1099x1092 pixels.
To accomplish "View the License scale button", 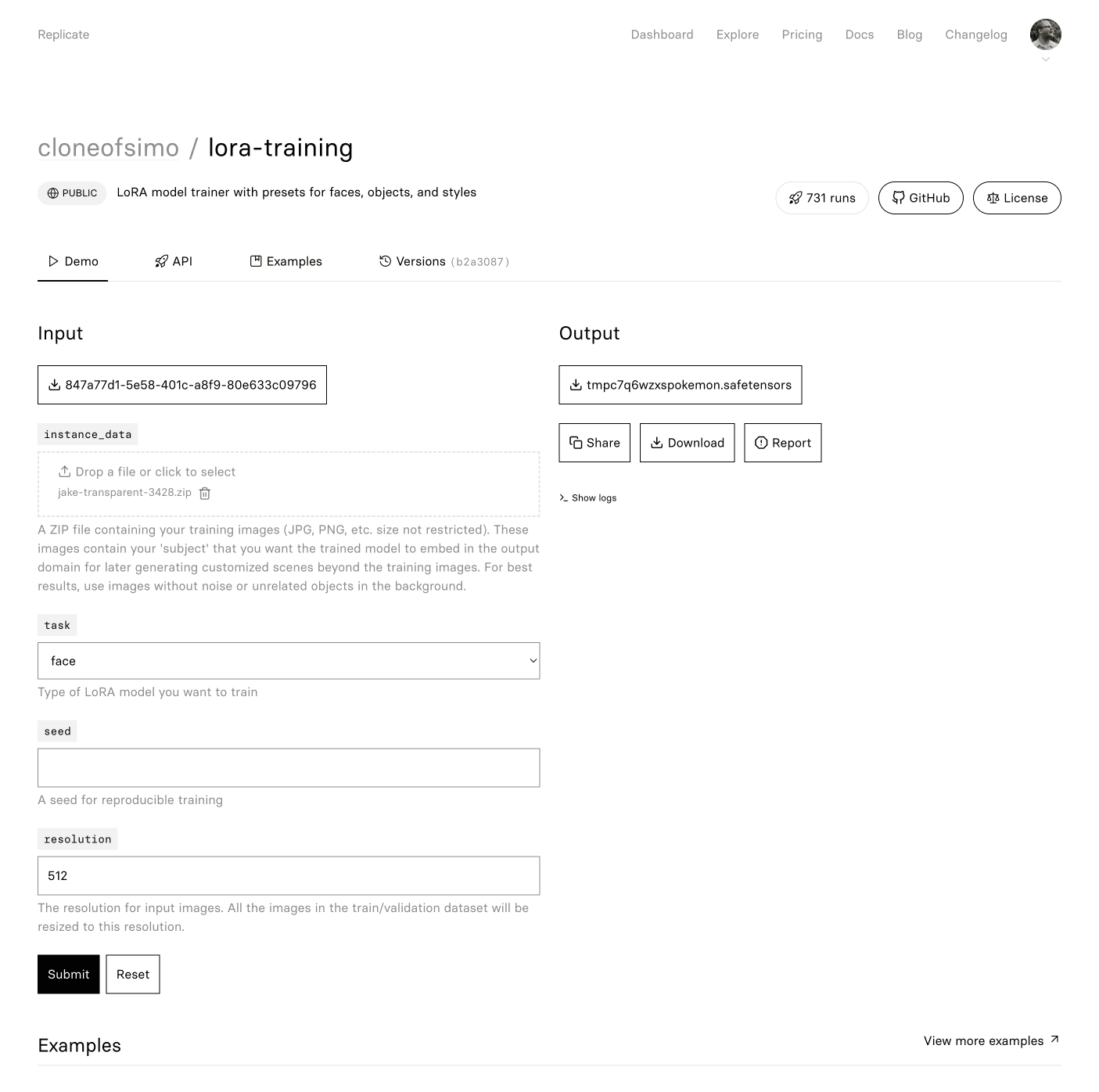I will 1016,198.
